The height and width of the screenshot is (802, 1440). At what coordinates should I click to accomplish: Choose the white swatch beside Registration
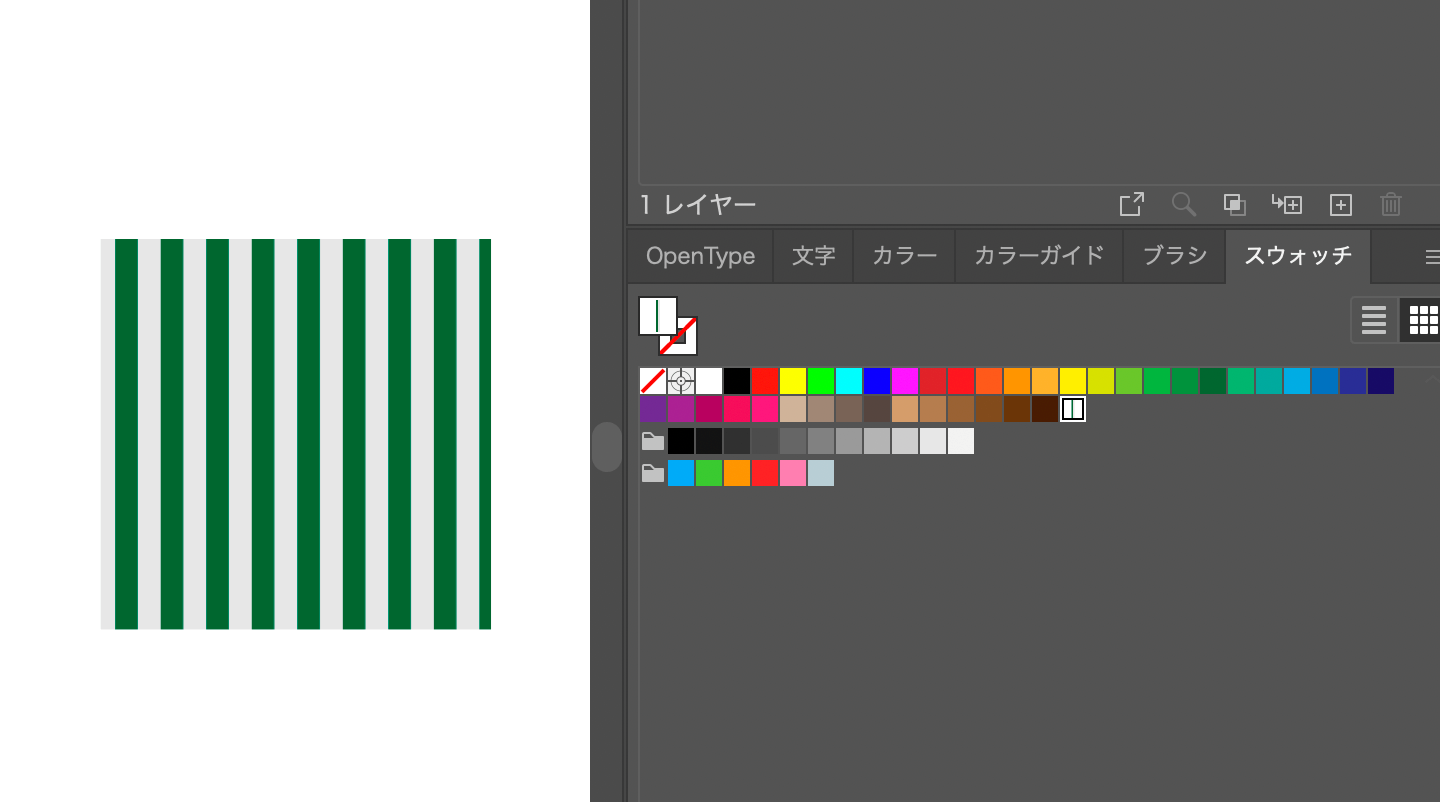[708, 381]
